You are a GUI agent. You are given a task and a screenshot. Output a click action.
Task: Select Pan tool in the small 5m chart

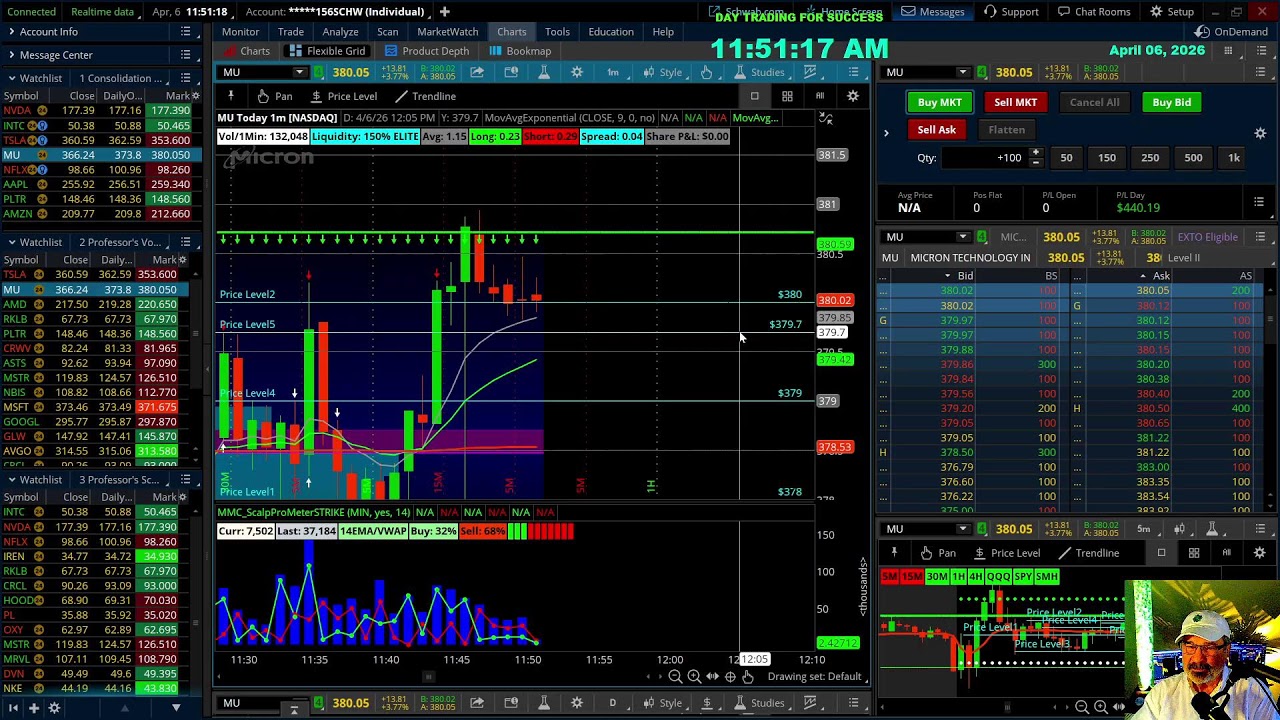(x=938, y=553)
